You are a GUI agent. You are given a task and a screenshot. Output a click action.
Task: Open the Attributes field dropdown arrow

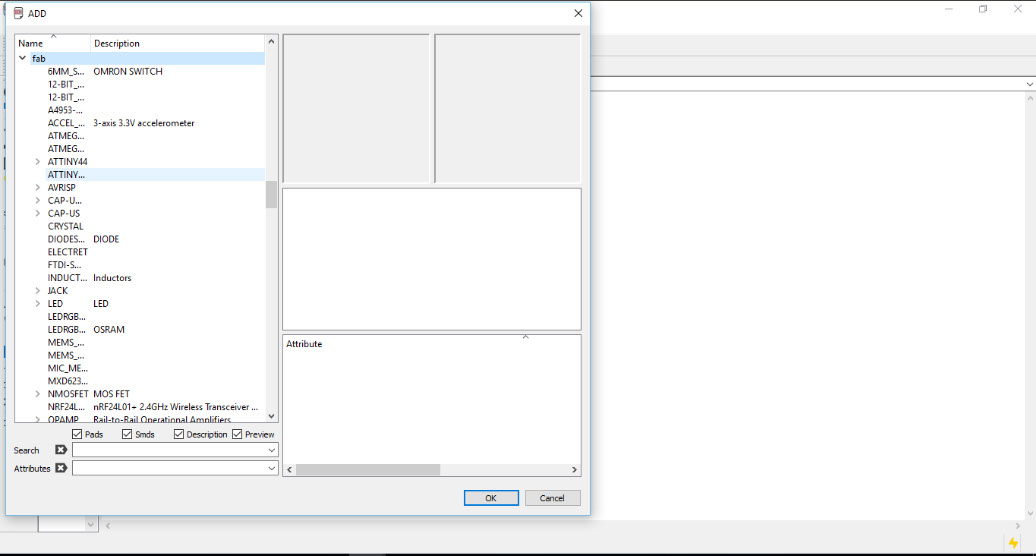271,468
